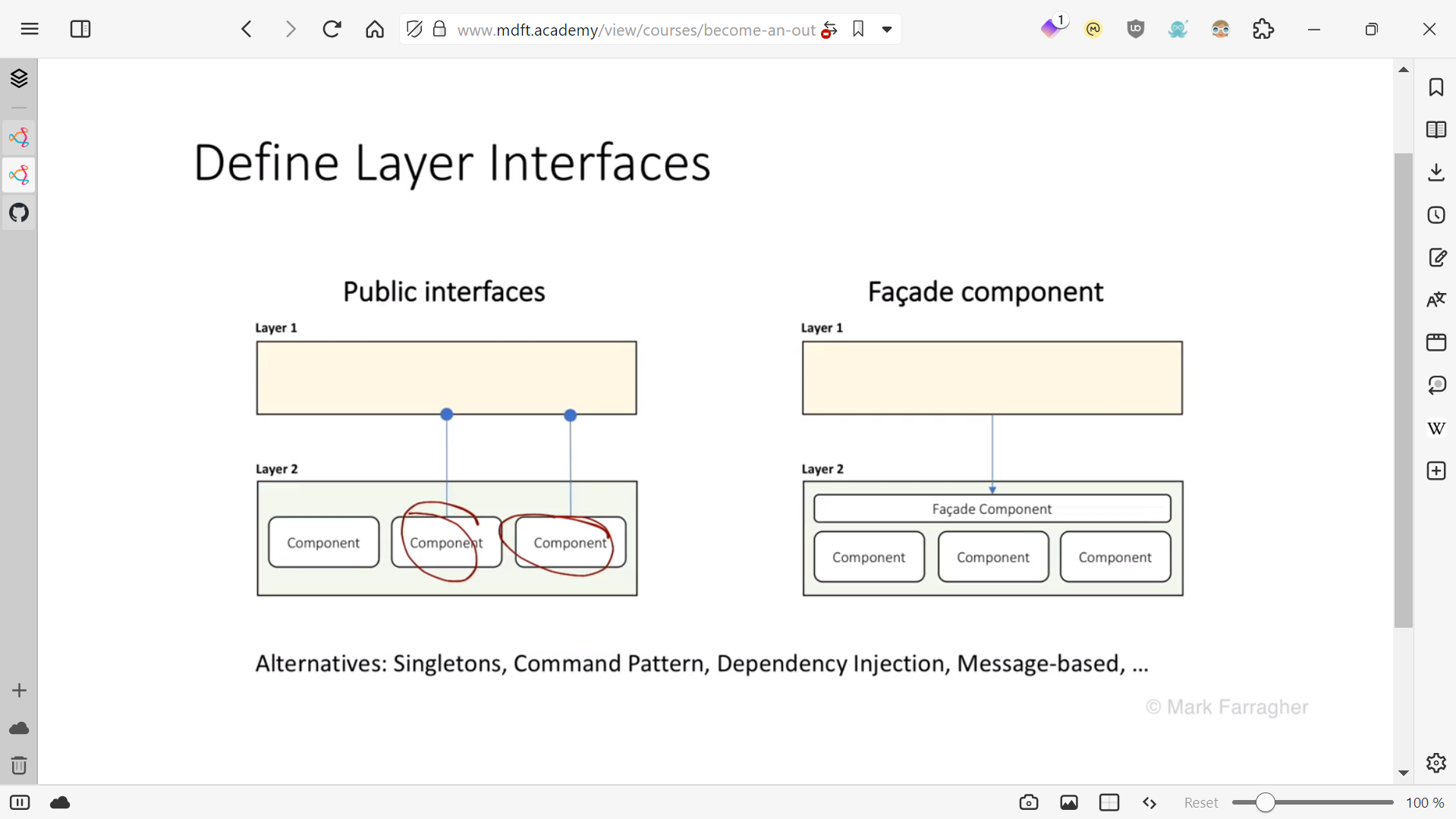The height and width of the screenshot is (819, 1456).
Task: Click the page zoom slider handle
Action: (1264, 802)
